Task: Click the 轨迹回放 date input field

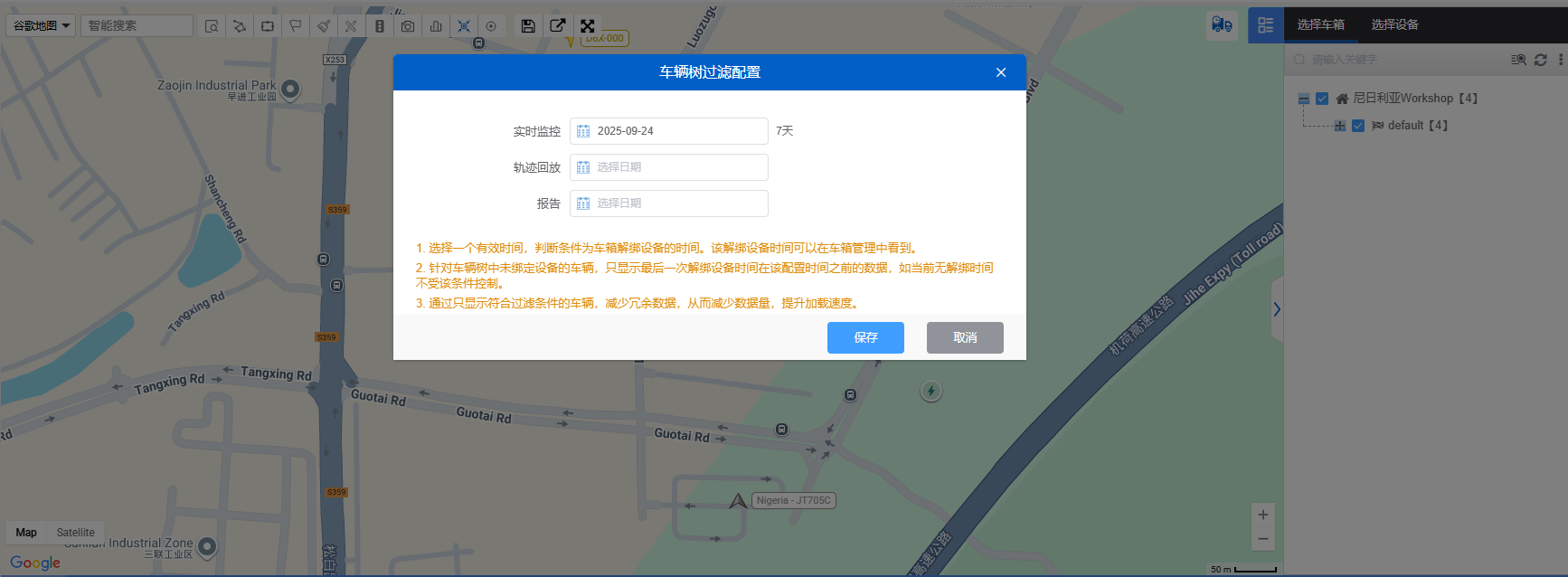Action: [x=669, y=167]
